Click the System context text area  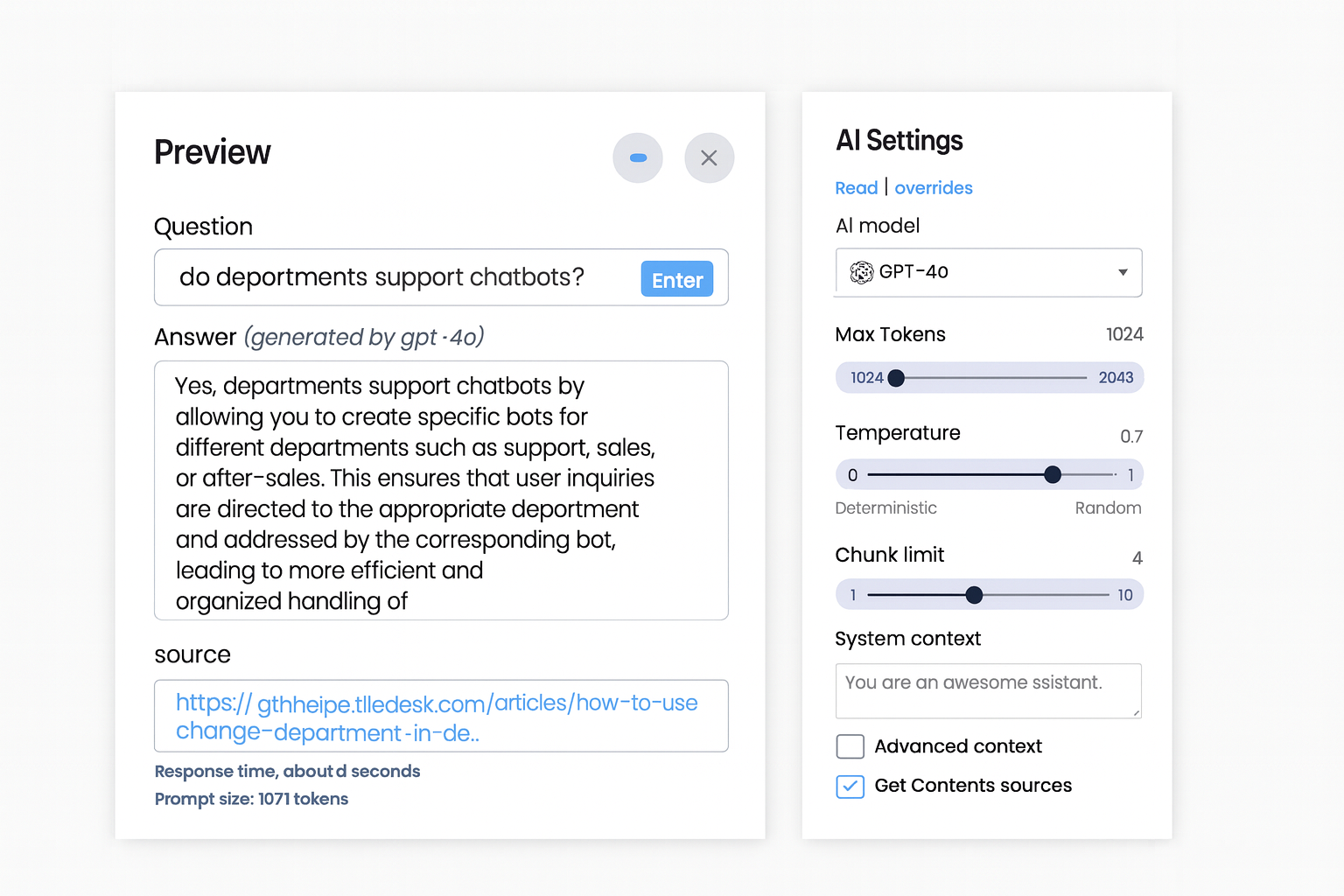coord(988,691)
